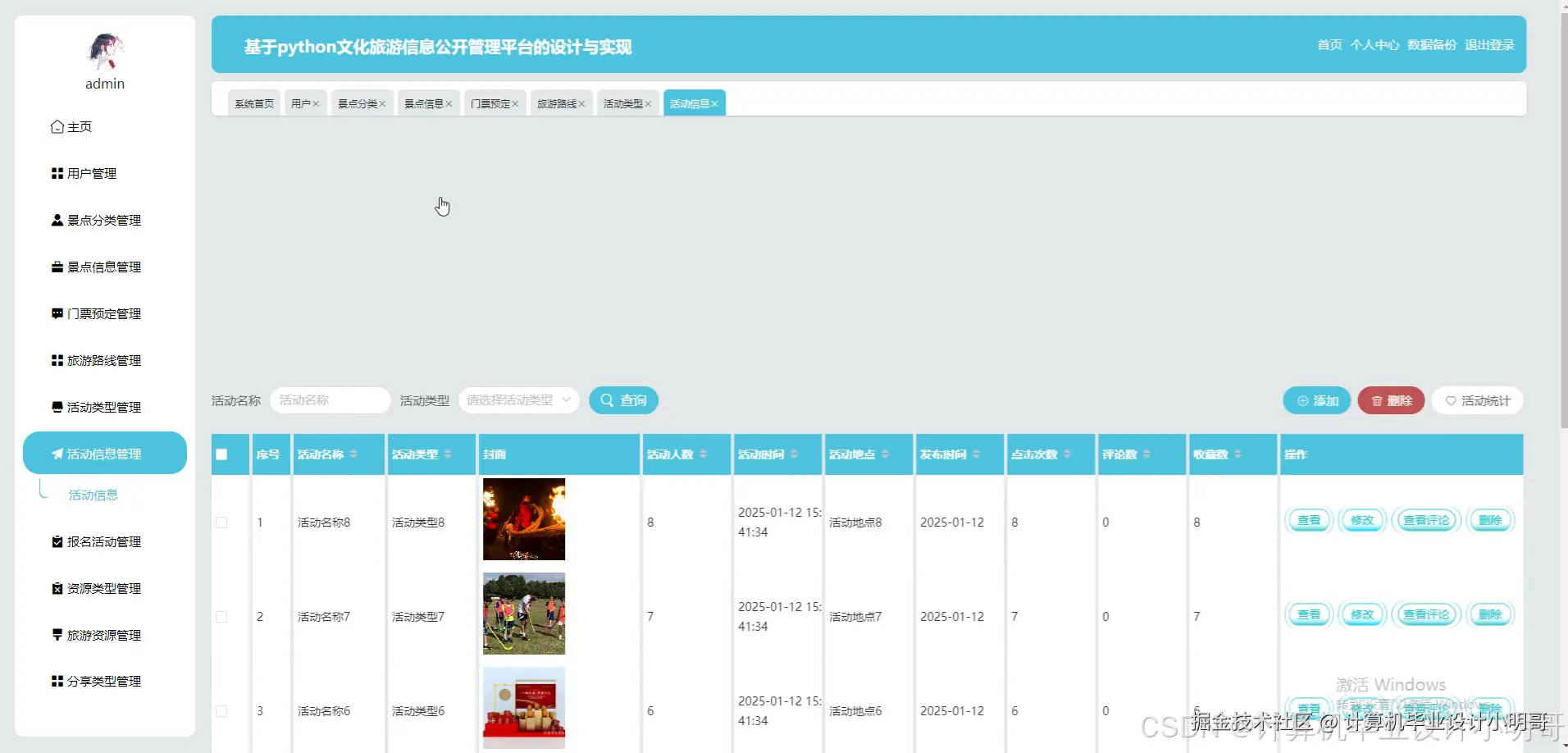Open 数据备份 in the top header

coord(1432,45)
